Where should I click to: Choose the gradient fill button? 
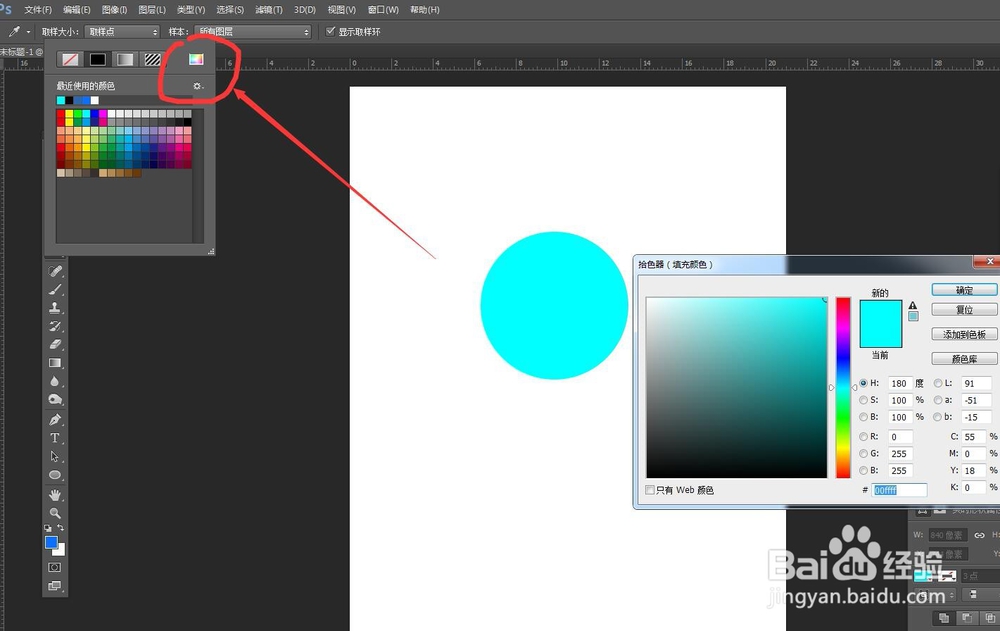125,59
